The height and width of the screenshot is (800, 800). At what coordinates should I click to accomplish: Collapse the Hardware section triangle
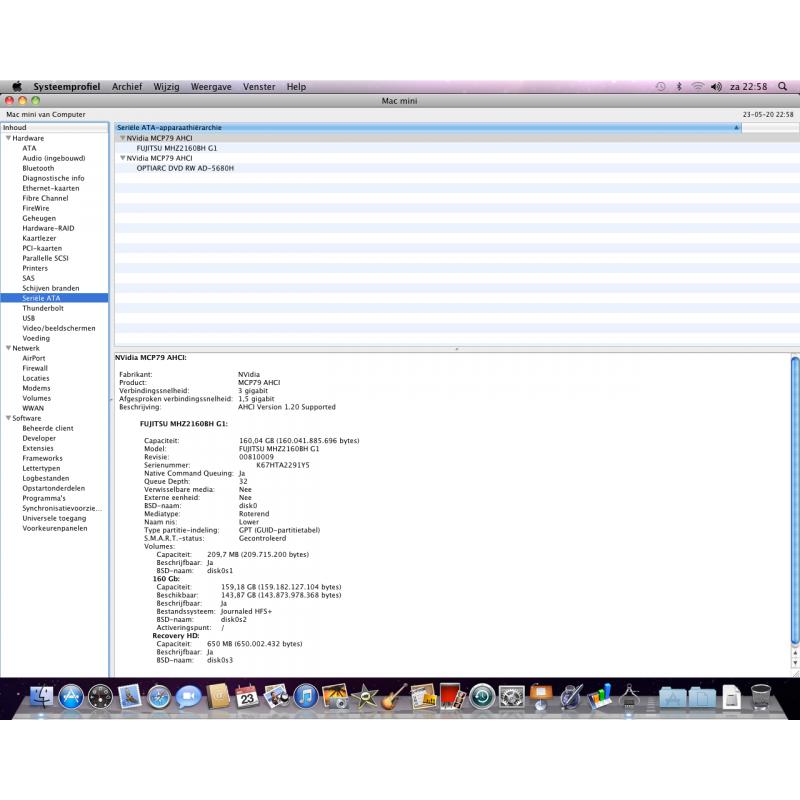pos(8,138)
